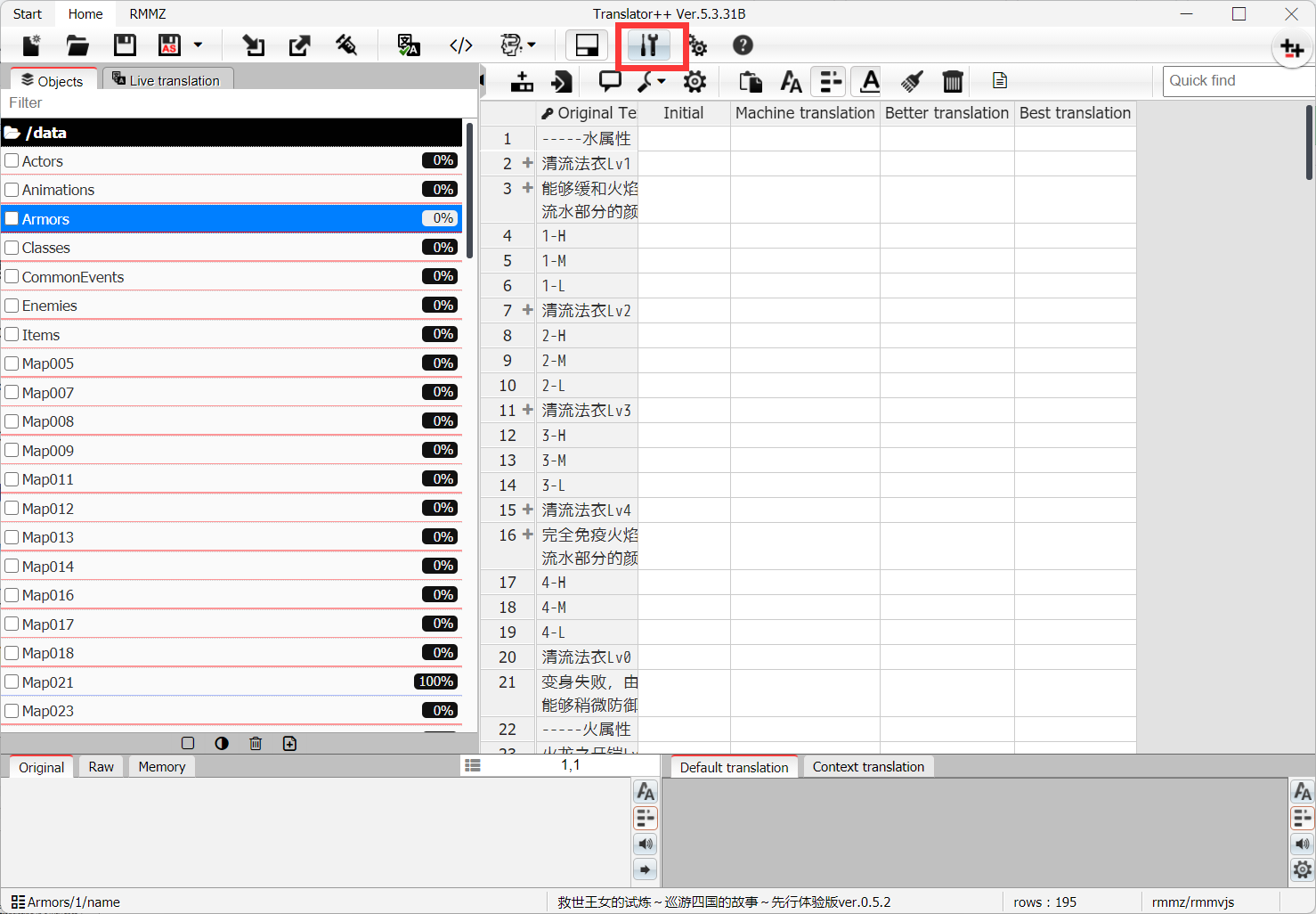The image size is (1316, 914).
Task: Click the invert selection half-circle icon
Action: (222, 743)
